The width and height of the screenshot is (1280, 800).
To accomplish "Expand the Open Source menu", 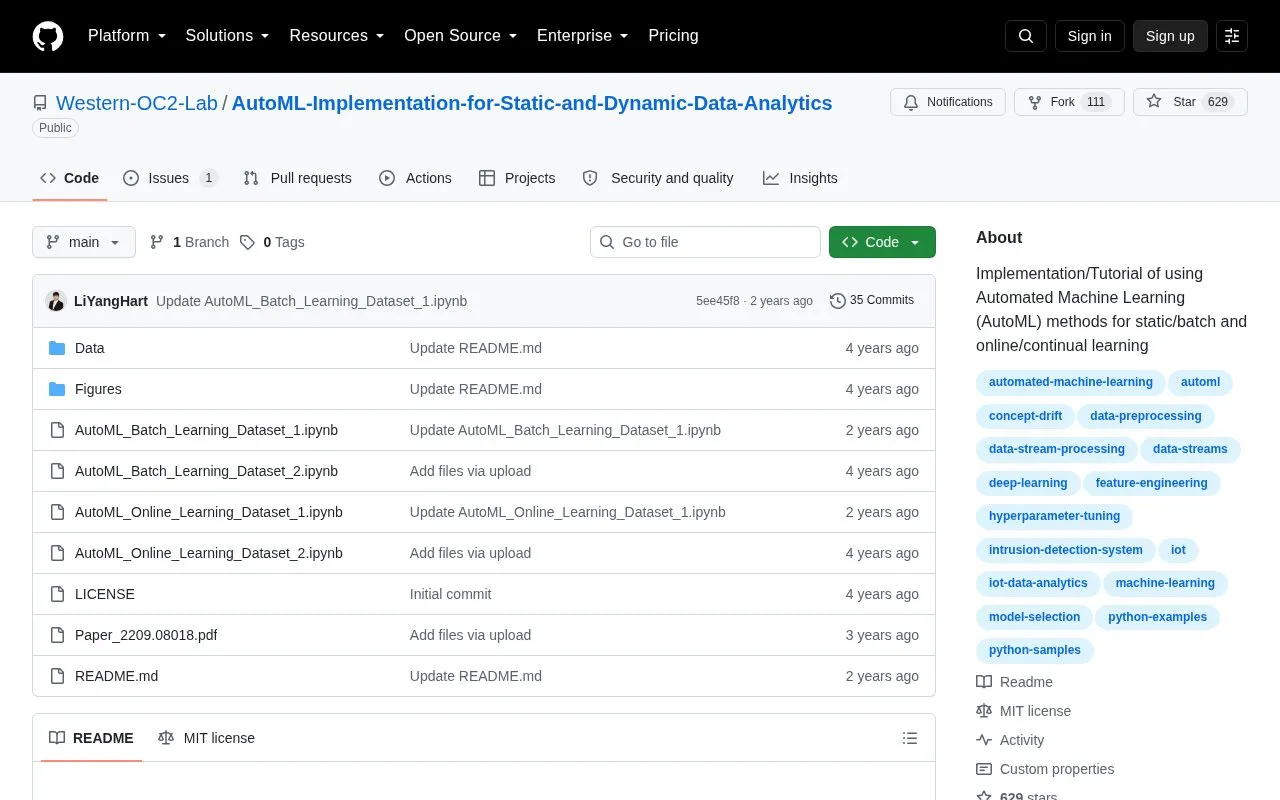I will click(x=461, y=36).
